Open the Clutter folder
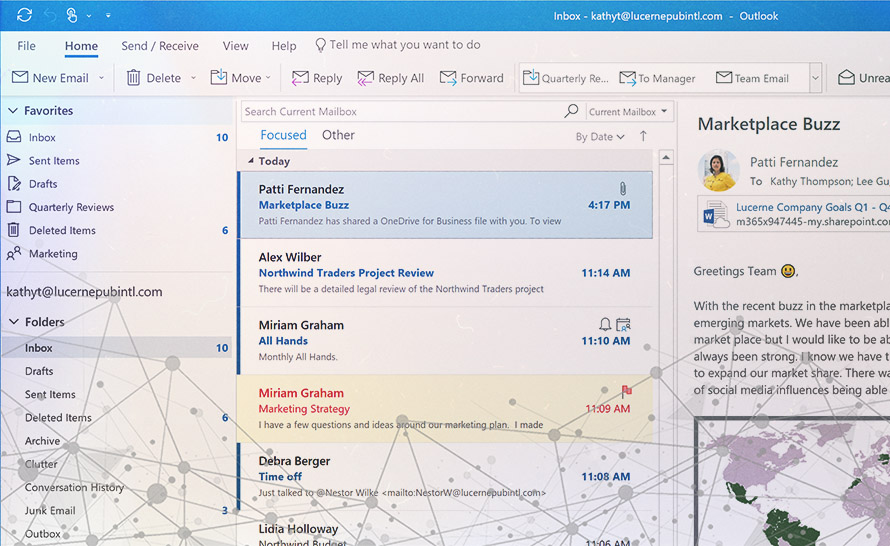 pyautogui.click(x=116, y=464)
